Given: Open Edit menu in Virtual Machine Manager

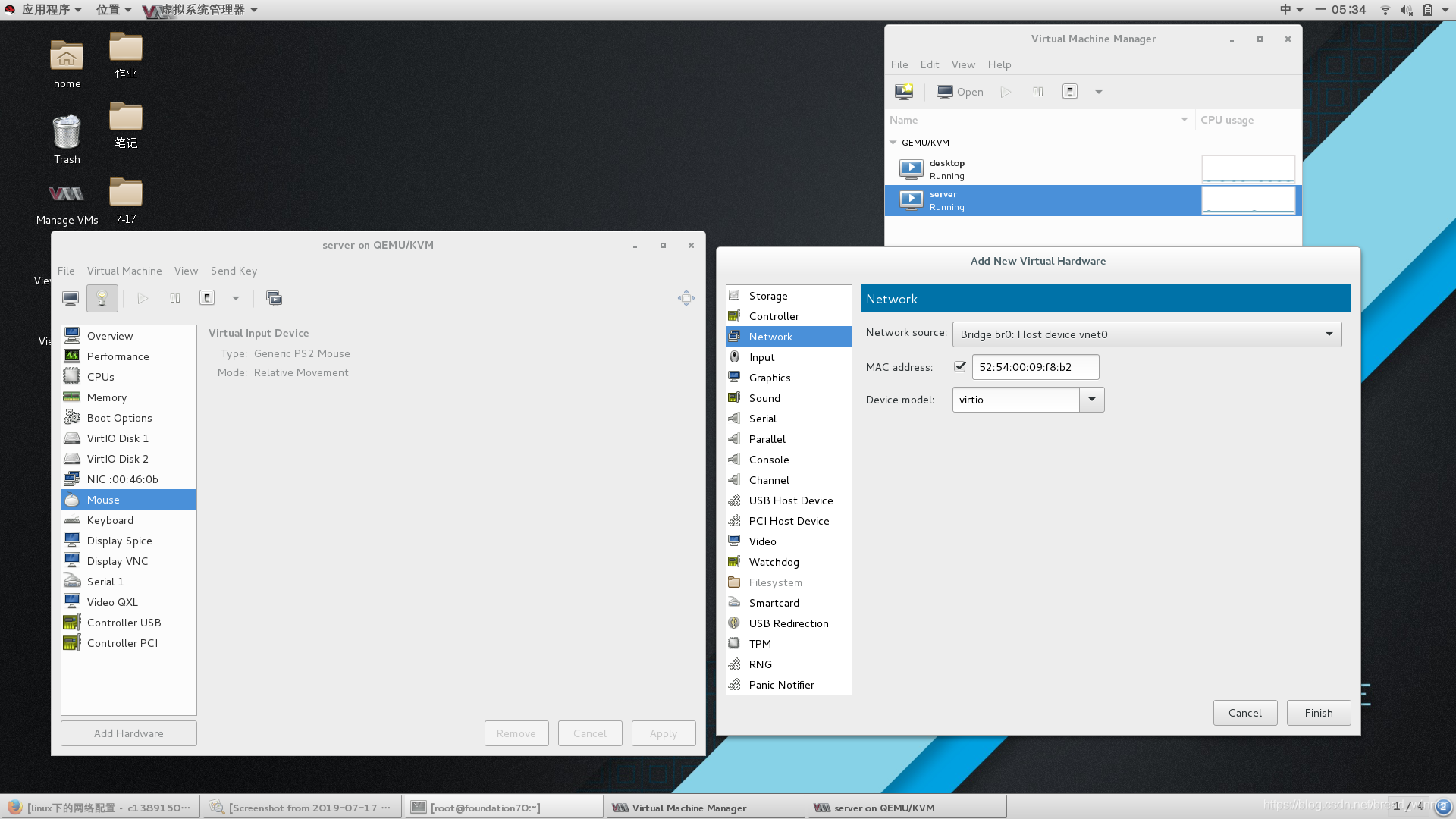Looking at the screenshot, I should (929, 64).
